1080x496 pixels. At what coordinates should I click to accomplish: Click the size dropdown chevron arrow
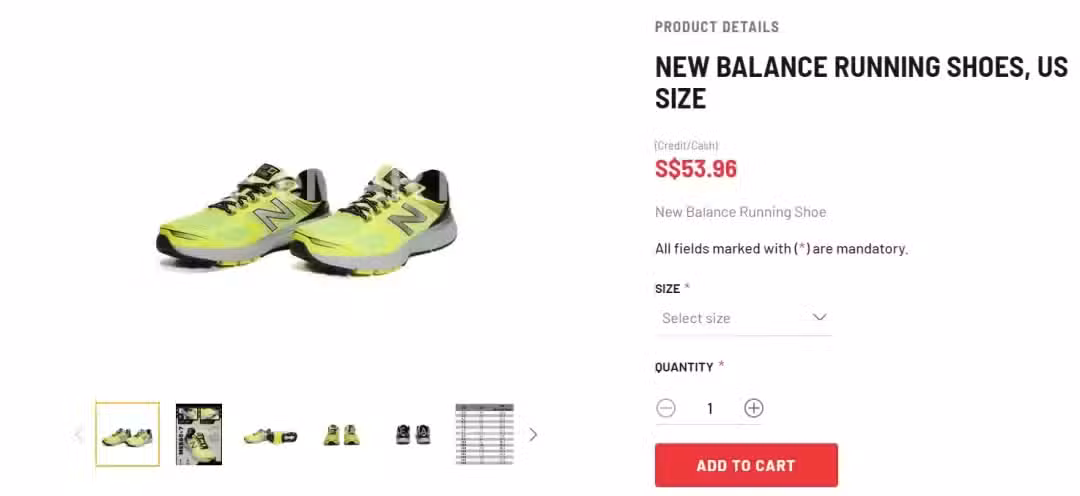[x=819, y=318]
